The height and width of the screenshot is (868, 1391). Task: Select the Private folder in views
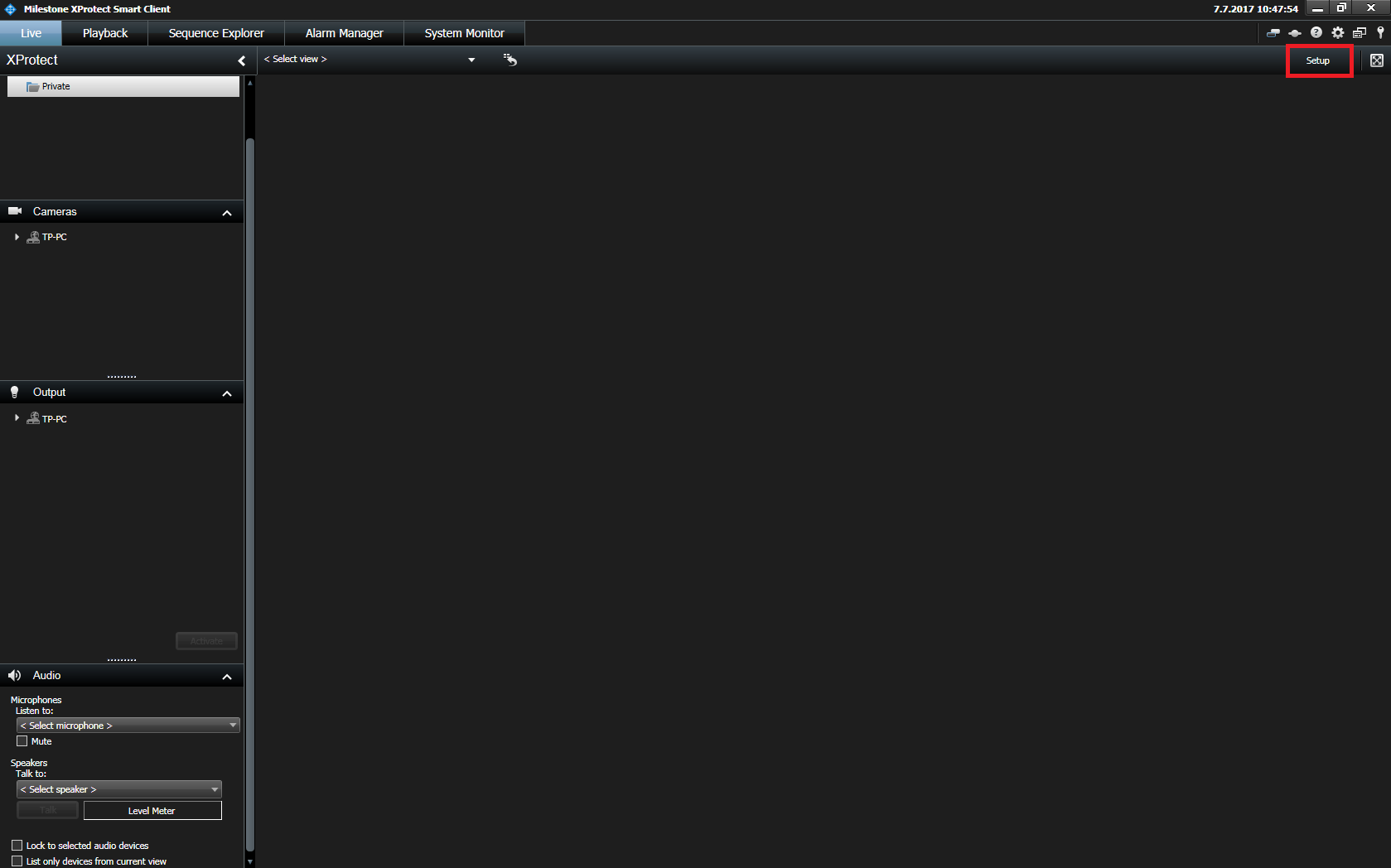pyautogui.click(x=56, y=86)
